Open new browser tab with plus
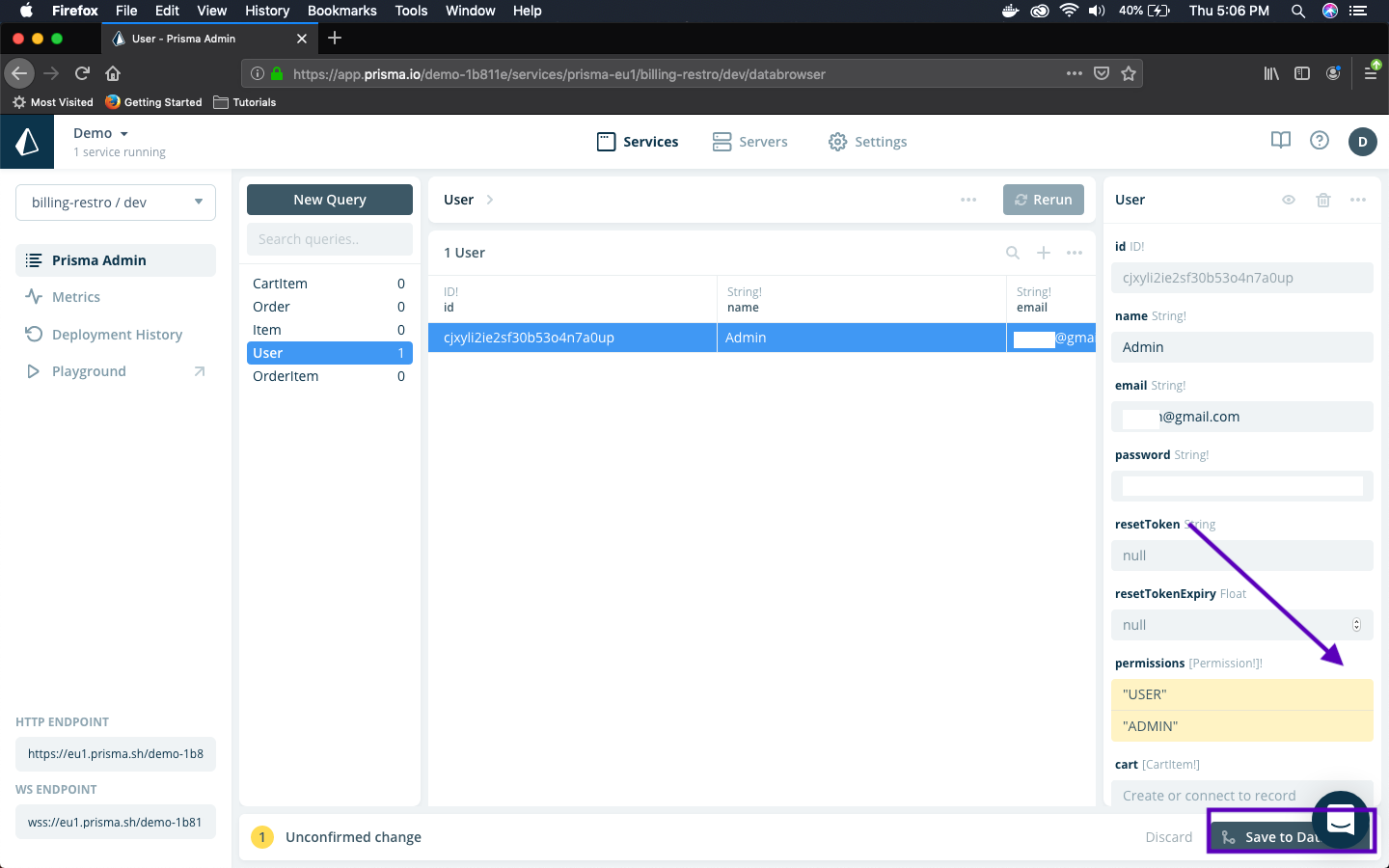The height and width of the screenshot is (868, 1389). (335, 38)
